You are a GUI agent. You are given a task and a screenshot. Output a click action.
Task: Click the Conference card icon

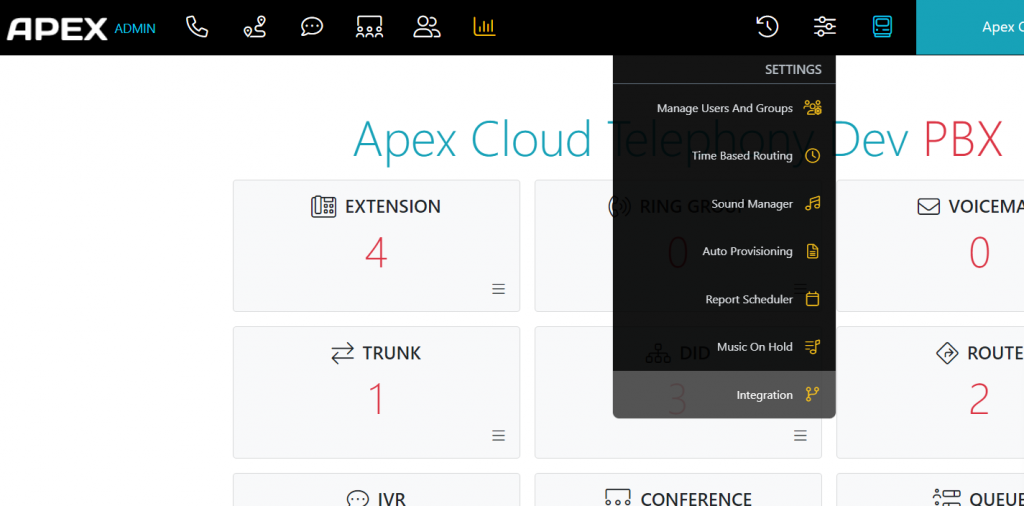618,499
